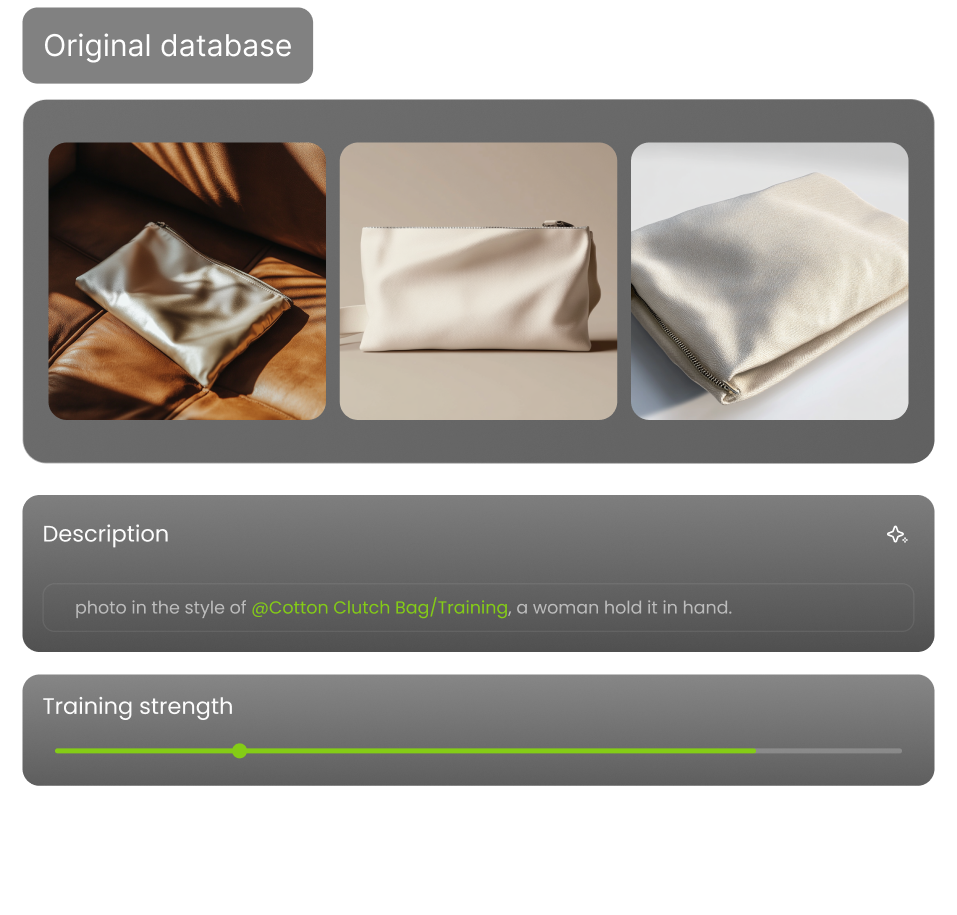Click the green slider track left of handle
This screenshot has height=915, width=957.
tap(143, 751)
